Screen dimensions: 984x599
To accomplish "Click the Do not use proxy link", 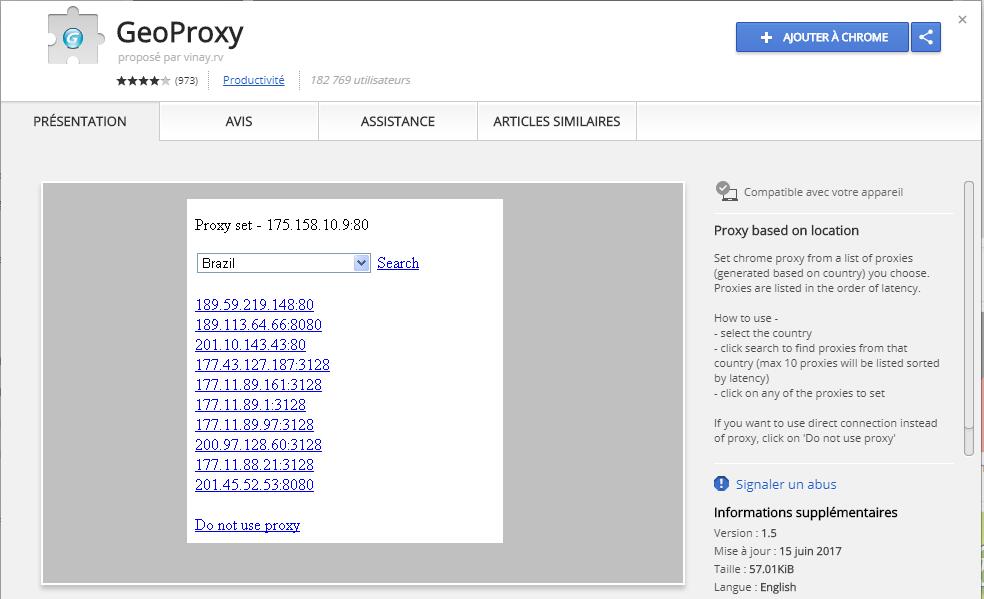I will (x=247, y=525).
